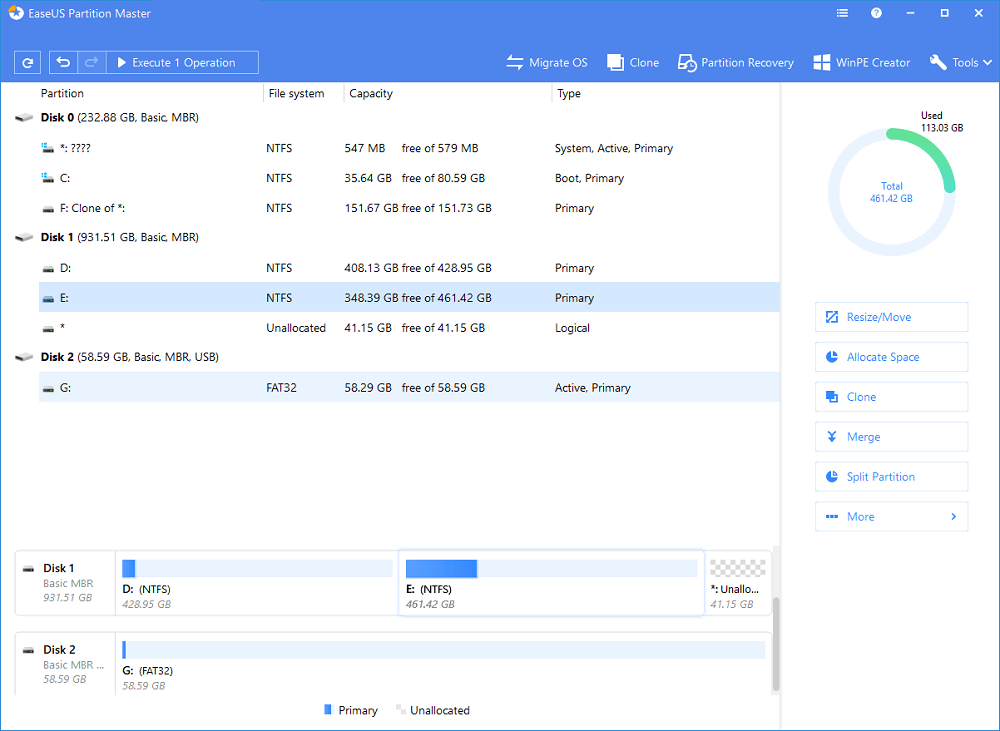The image size is (1000, 731).
Task: Expand the More options in the side panel
Action: click(891, 517)
